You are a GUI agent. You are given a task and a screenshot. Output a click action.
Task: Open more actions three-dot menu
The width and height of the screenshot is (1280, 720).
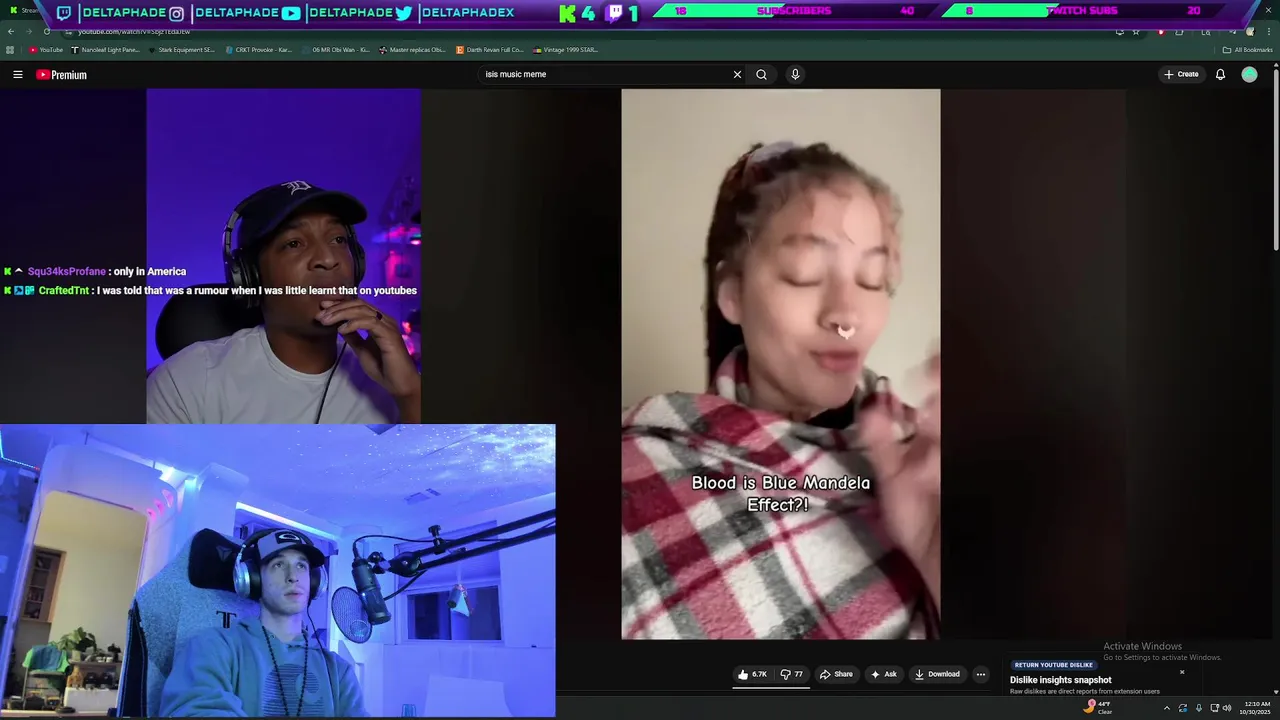tap(981, 674)
